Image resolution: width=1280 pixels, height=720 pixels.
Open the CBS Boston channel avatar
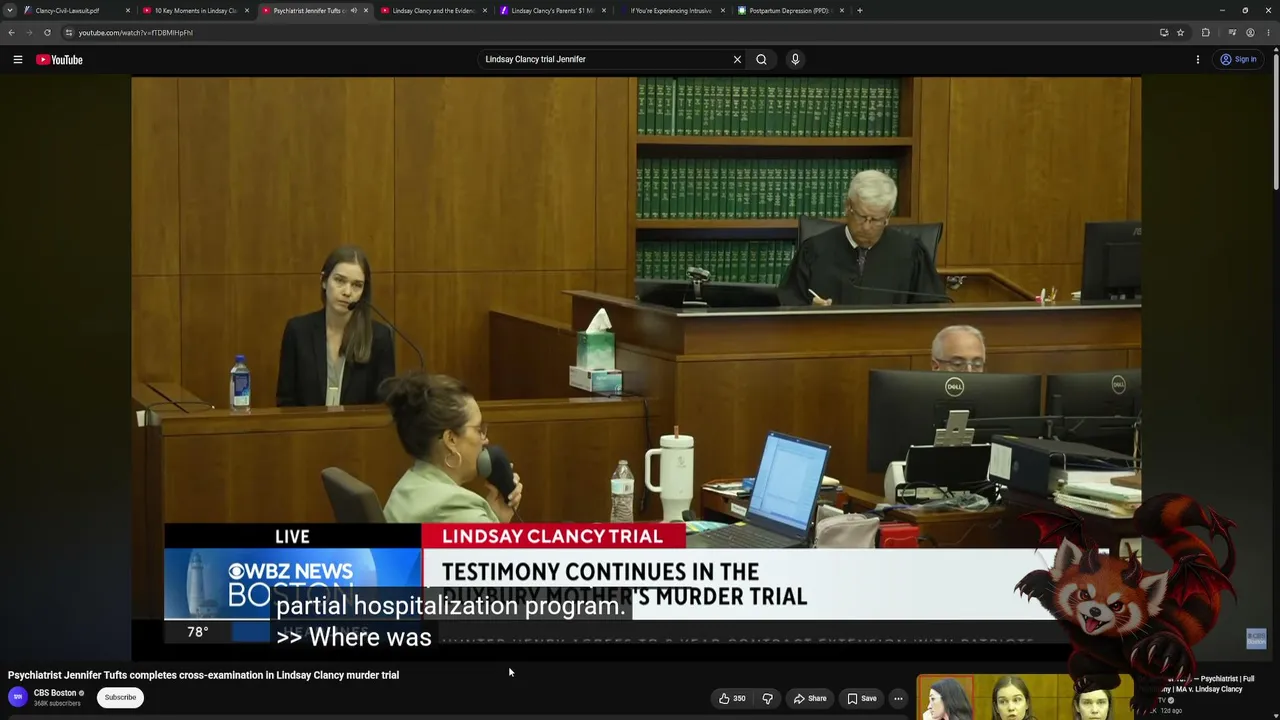click(18, 697)
